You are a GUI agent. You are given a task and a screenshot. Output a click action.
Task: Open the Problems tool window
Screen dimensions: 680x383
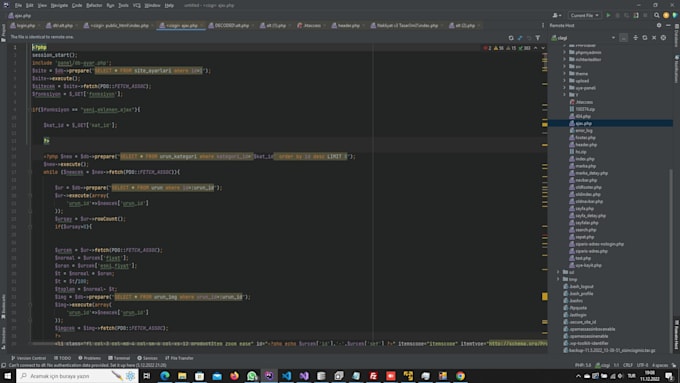89,358
